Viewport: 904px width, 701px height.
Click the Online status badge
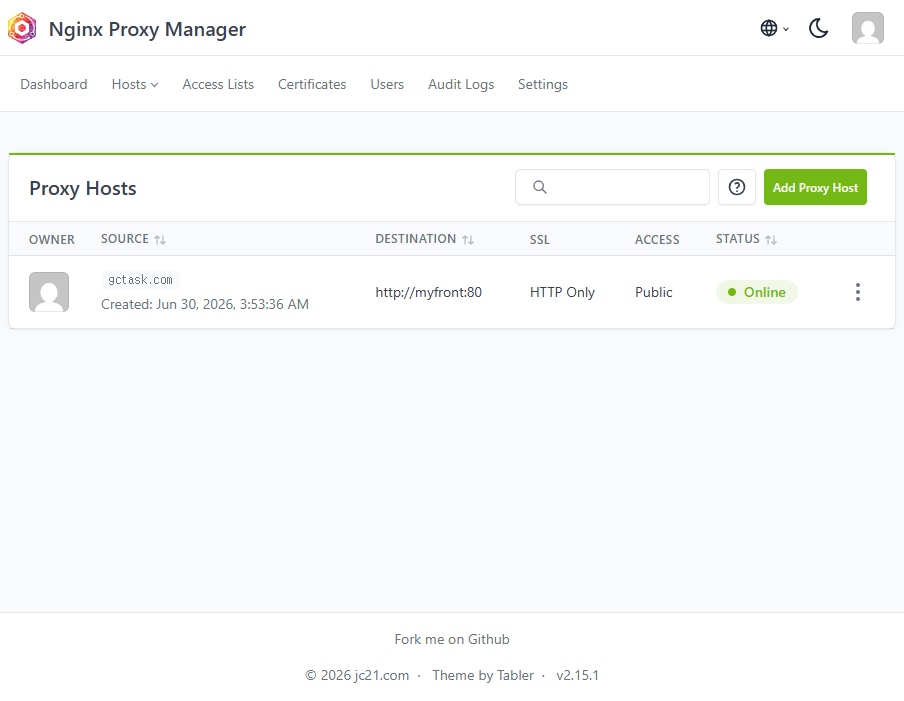[x=756, y=292]
